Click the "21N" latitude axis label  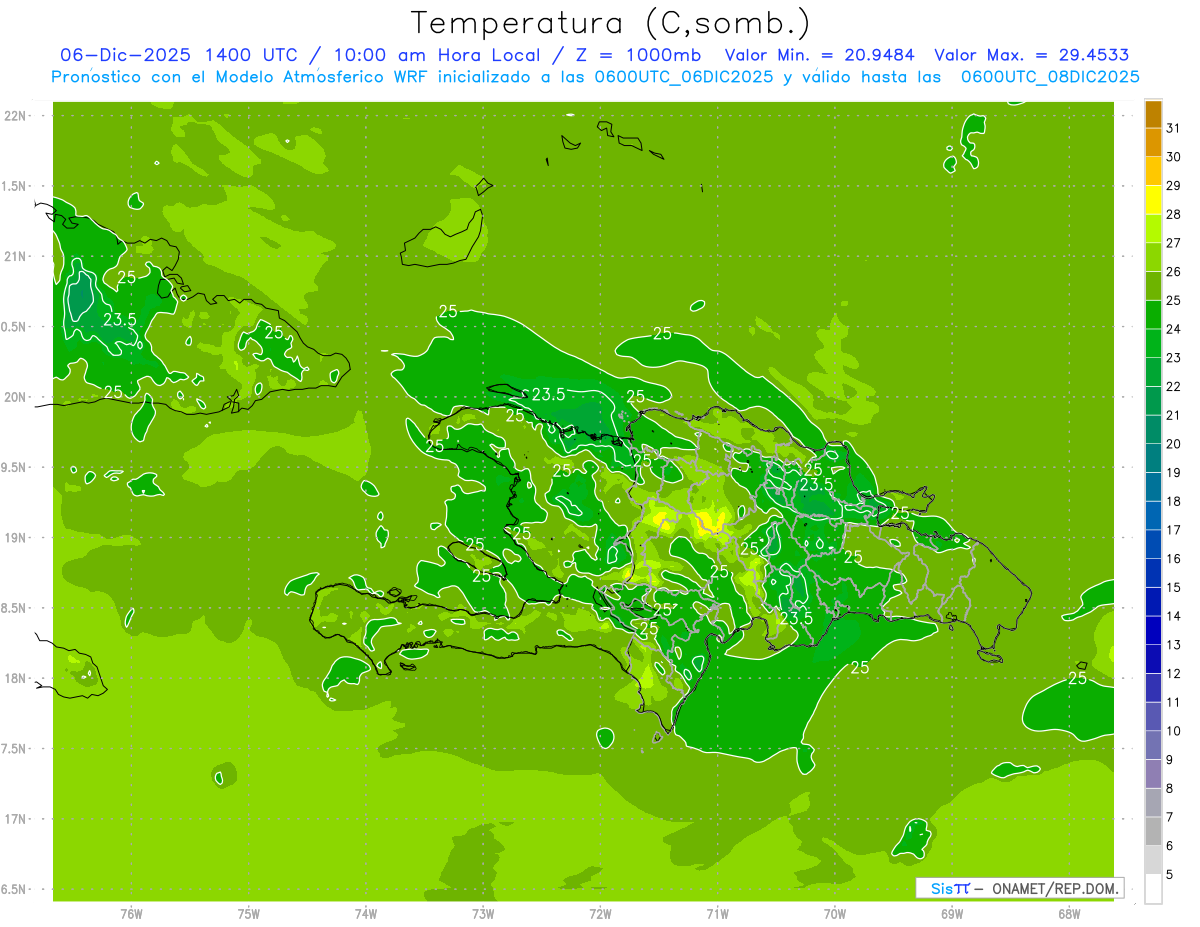click(16, 256)
